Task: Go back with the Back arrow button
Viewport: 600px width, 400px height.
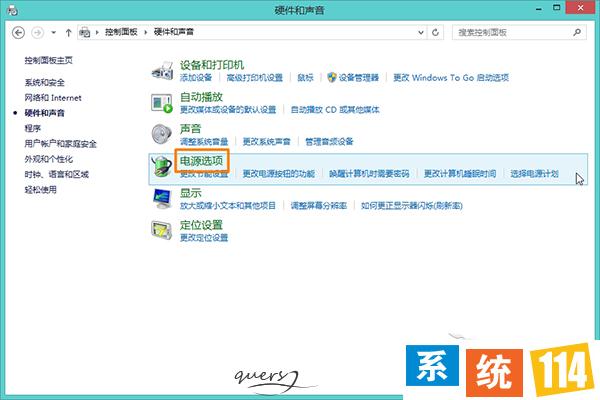Action: pos(18,33)
